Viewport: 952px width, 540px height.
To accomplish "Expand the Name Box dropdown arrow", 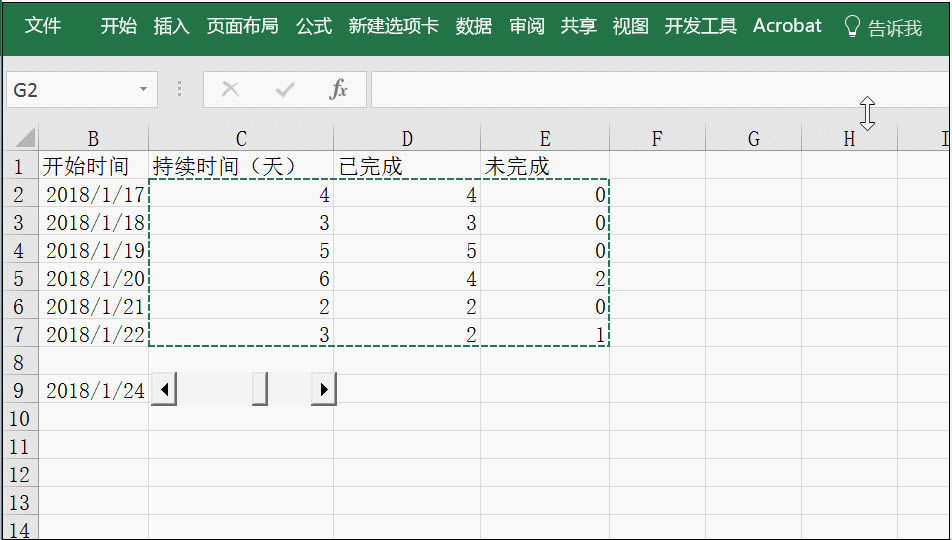I will pyautogui.click(x=143, y=89).
